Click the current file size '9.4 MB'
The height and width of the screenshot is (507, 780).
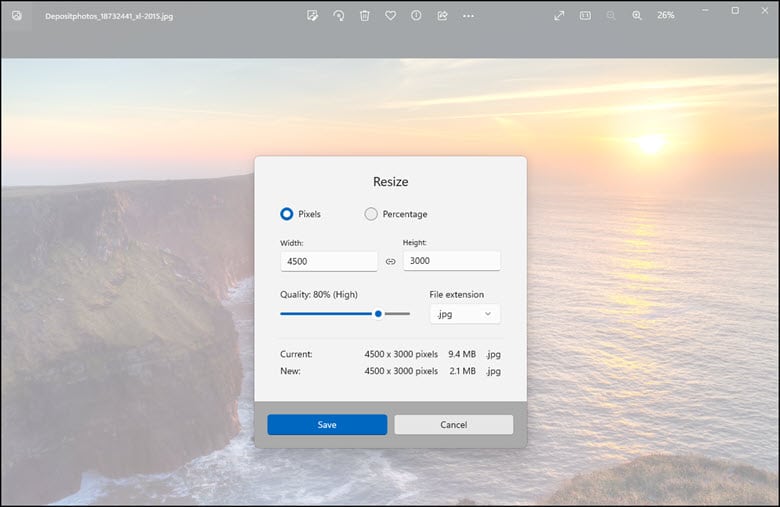[462, 354]
